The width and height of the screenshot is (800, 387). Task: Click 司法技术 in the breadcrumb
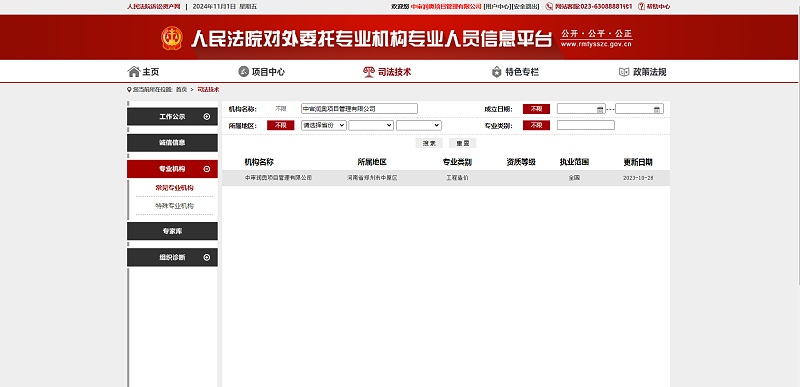click(x=208, y=89)
